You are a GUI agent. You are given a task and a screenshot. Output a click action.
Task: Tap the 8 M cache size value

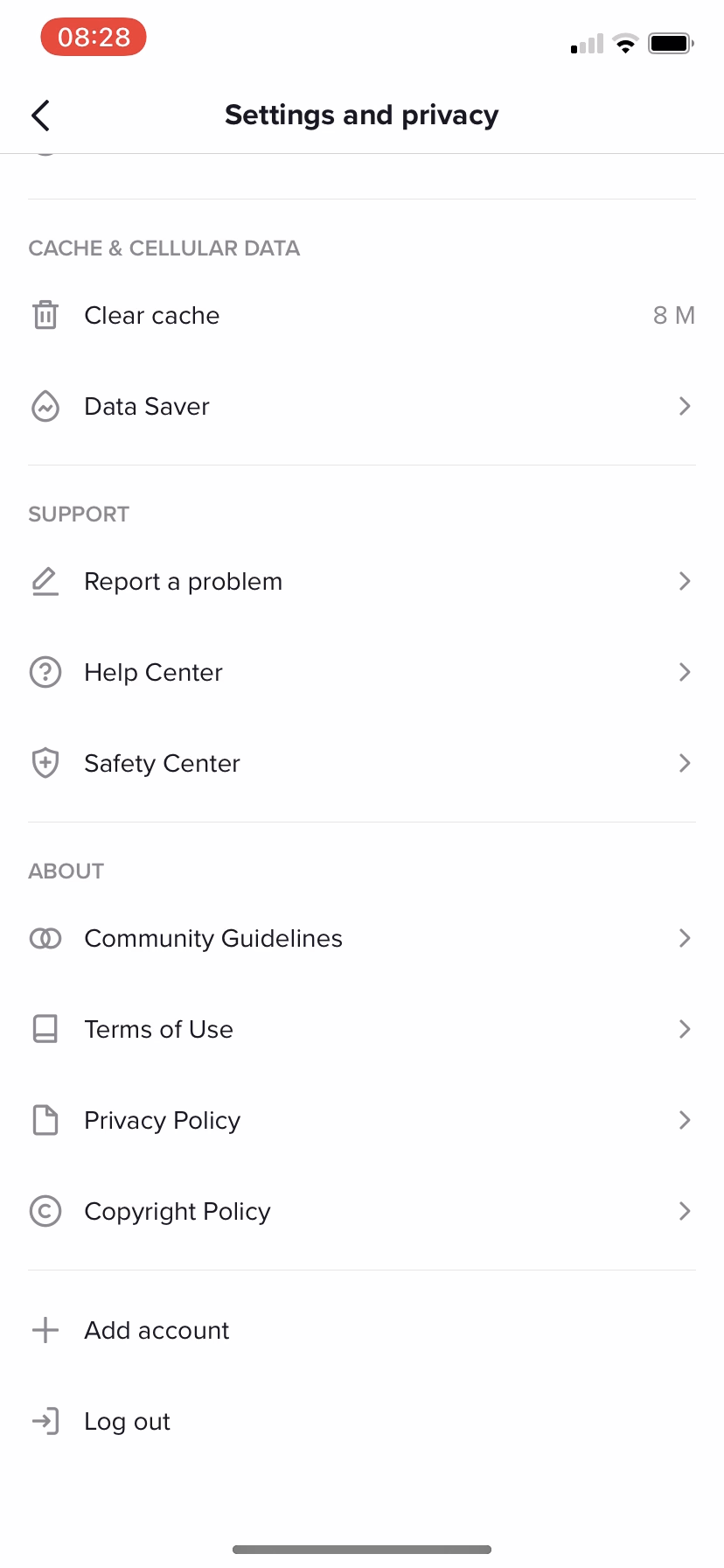pos(673,315)
